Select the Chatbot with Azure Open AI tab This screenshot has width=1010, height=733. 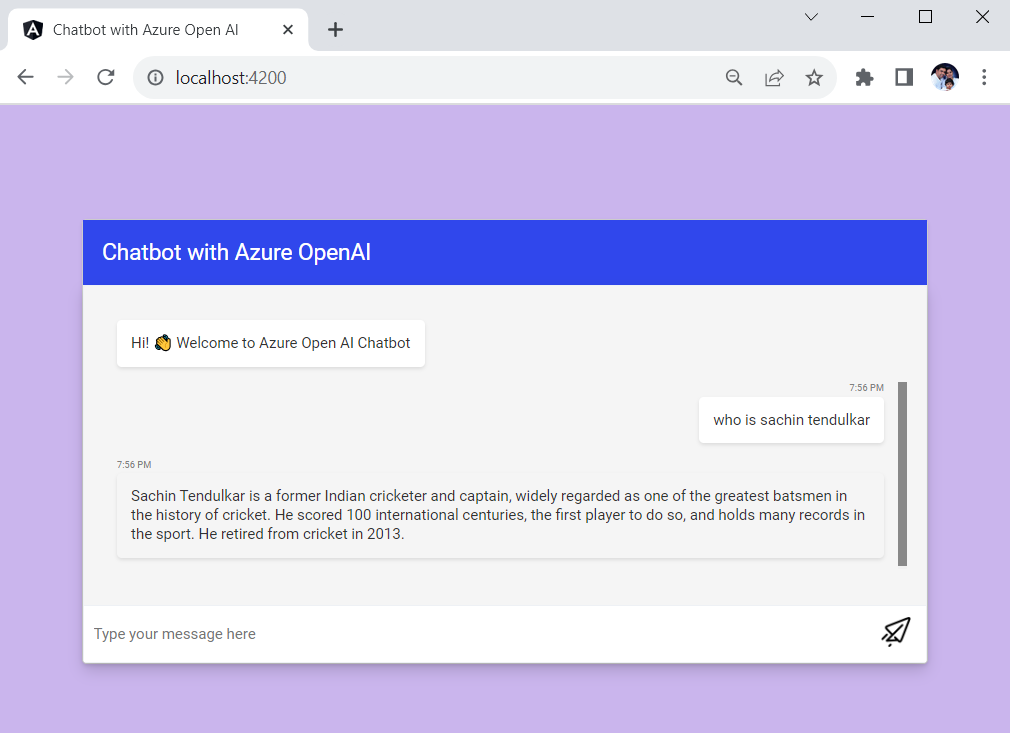(x=145, y=29)
